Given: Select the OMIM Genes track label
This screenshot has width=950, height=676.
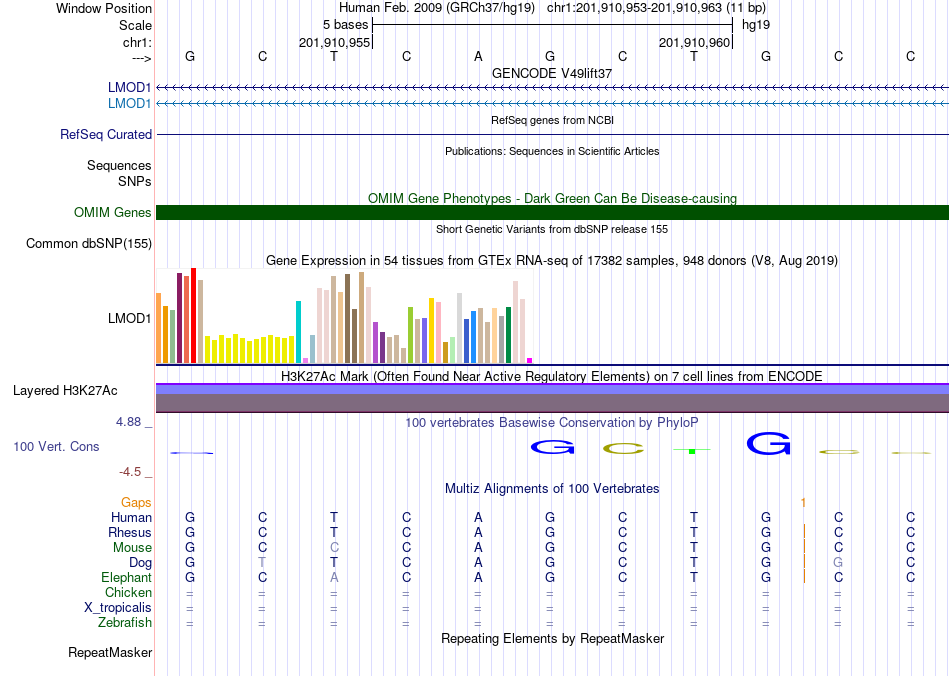Looking at the screenshot, I should pos(112,213).
